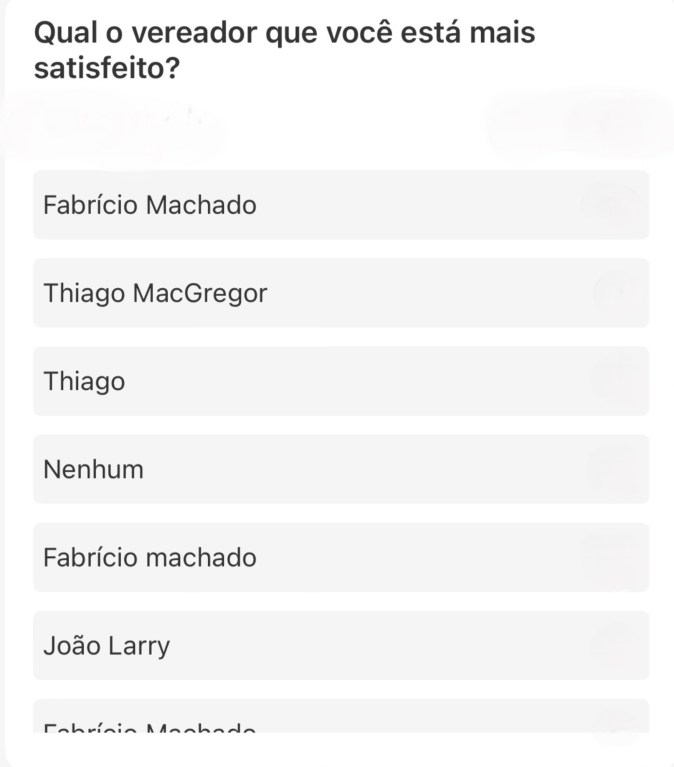Screen dimensions: 674x767
Task: Select the first Fabrício Machado option at top
Action: click(x=300, y=205)
